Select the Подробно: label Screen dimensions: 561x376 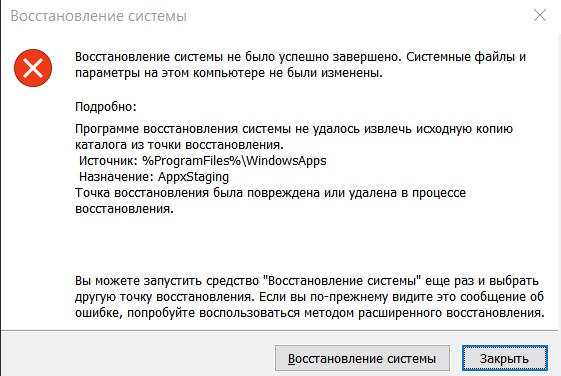tap(106, 107)
